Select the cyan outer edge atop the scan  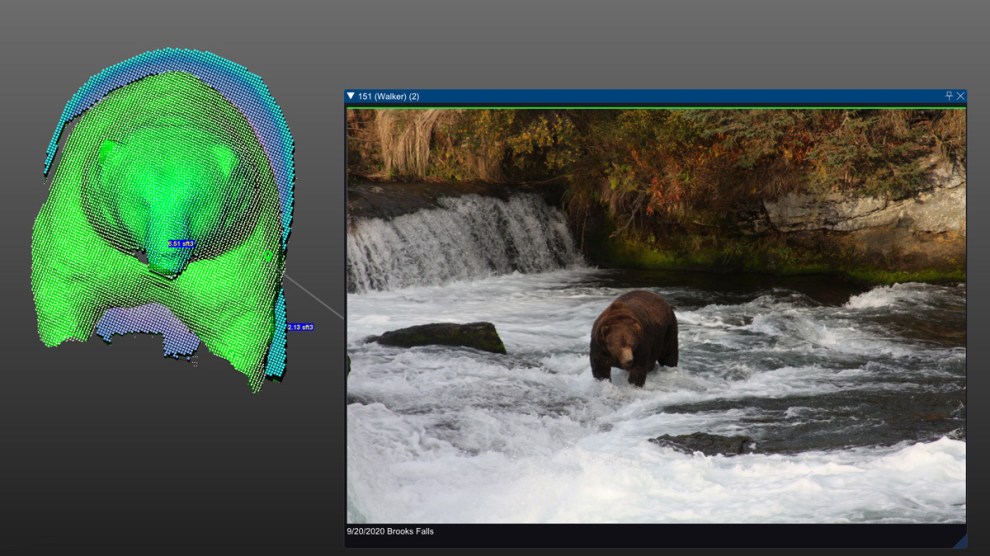point(170,60)
